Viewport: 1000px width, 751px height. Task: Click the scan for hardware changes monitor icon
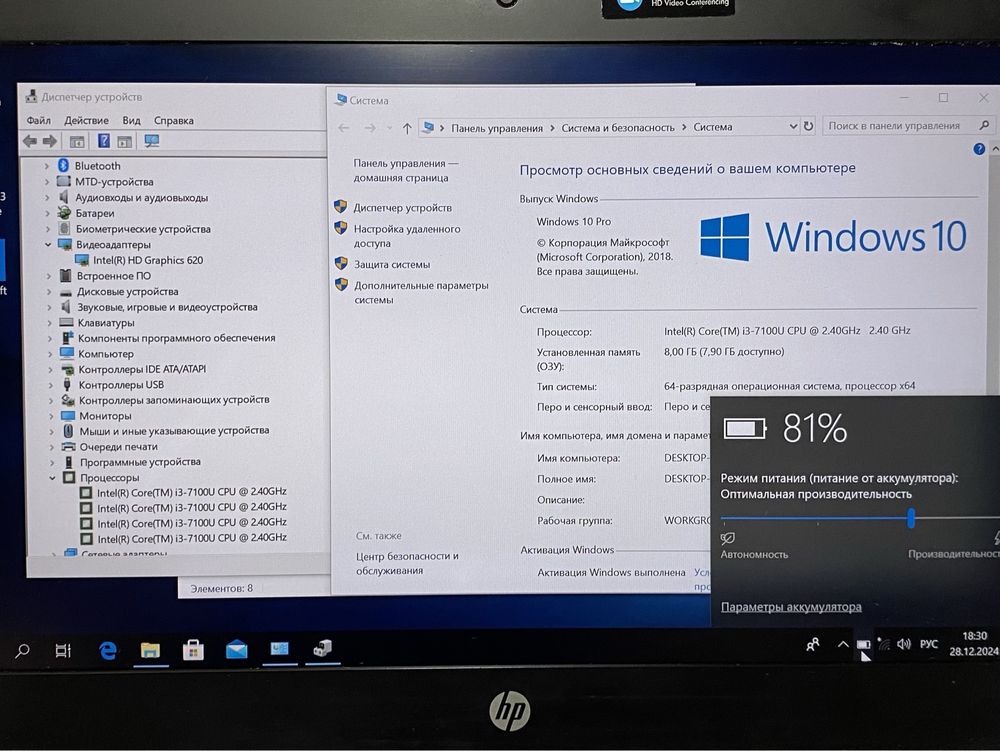click(x=151, y=141)
